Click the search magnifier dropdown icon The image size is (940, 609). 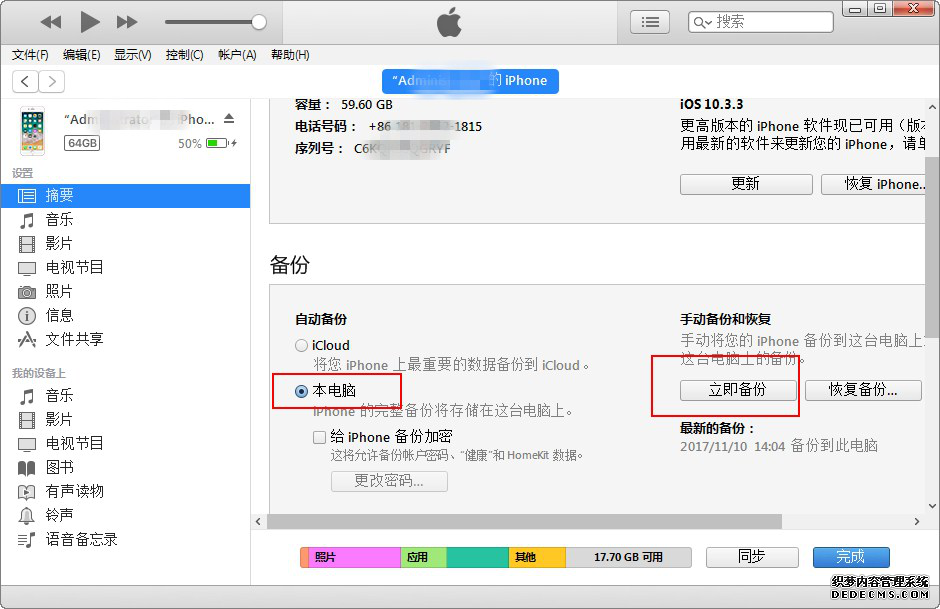(x=702, y=23)
